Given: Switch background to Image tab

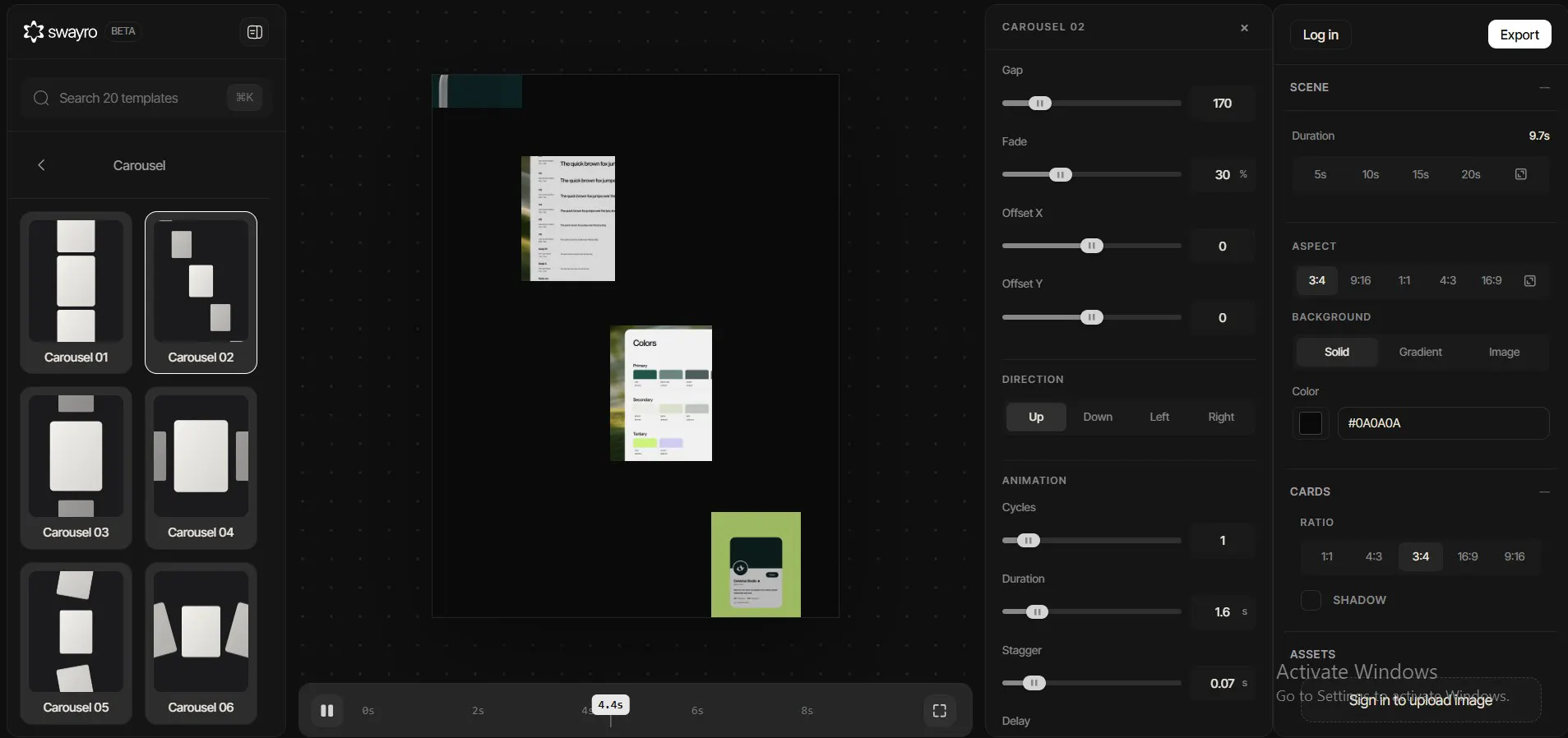Looking at the screenshot, I should tap(1504, 352).
